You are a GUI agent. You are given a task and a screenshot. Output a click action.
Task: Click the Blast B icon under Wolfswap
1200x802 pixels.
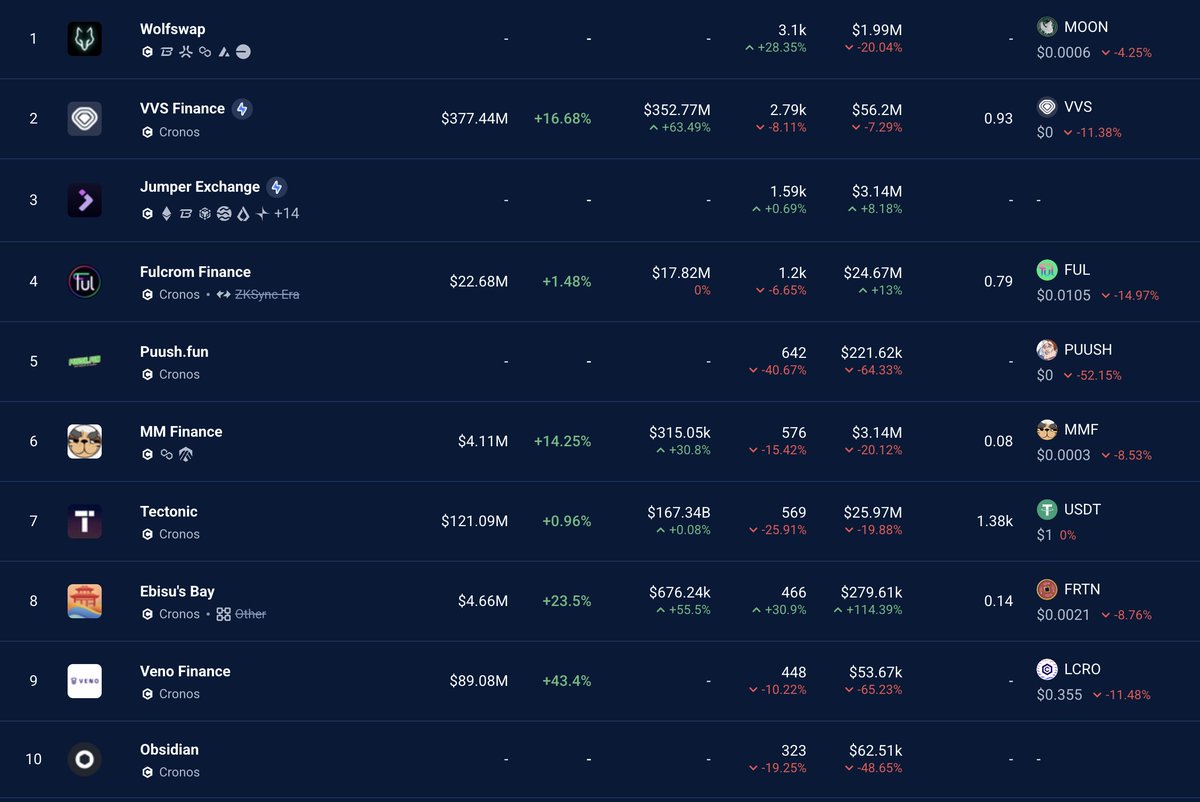[x=167, y=52]
